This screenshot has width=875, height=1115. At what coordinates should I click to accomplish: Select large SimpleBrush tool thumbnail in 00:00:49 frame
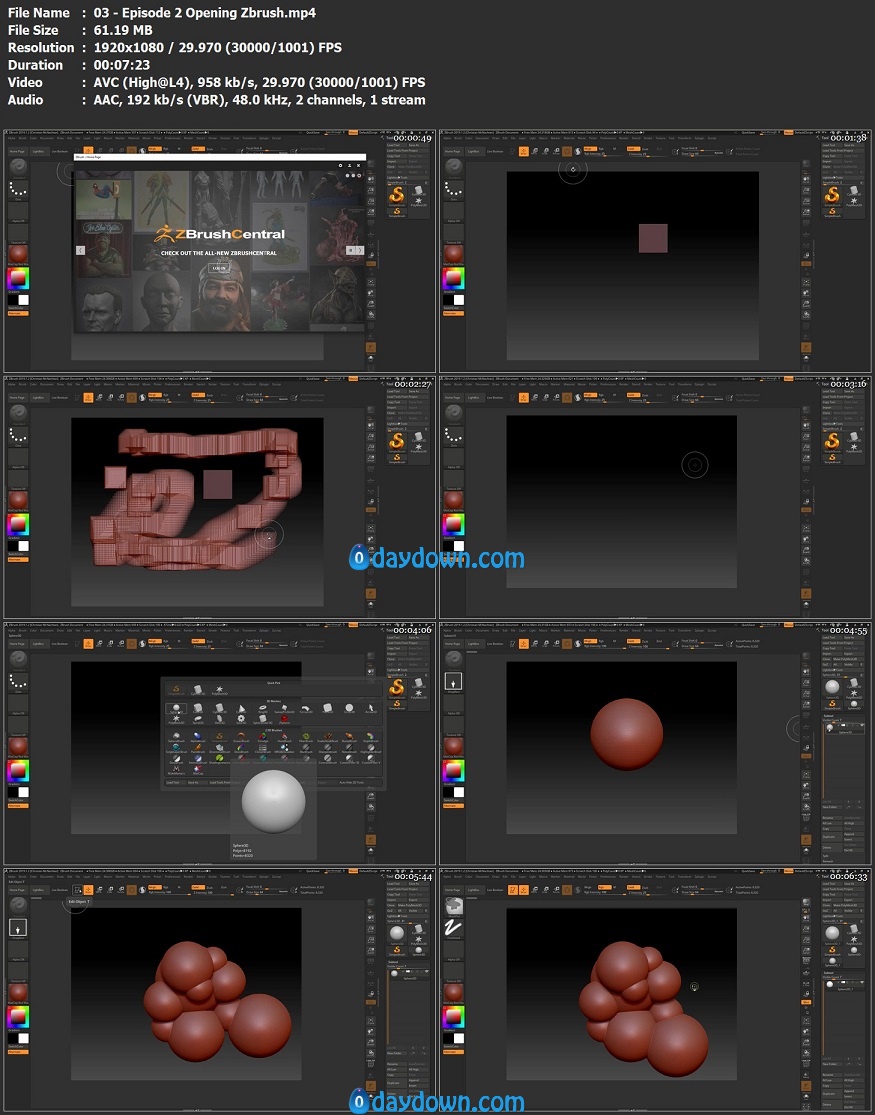point(396,194)
